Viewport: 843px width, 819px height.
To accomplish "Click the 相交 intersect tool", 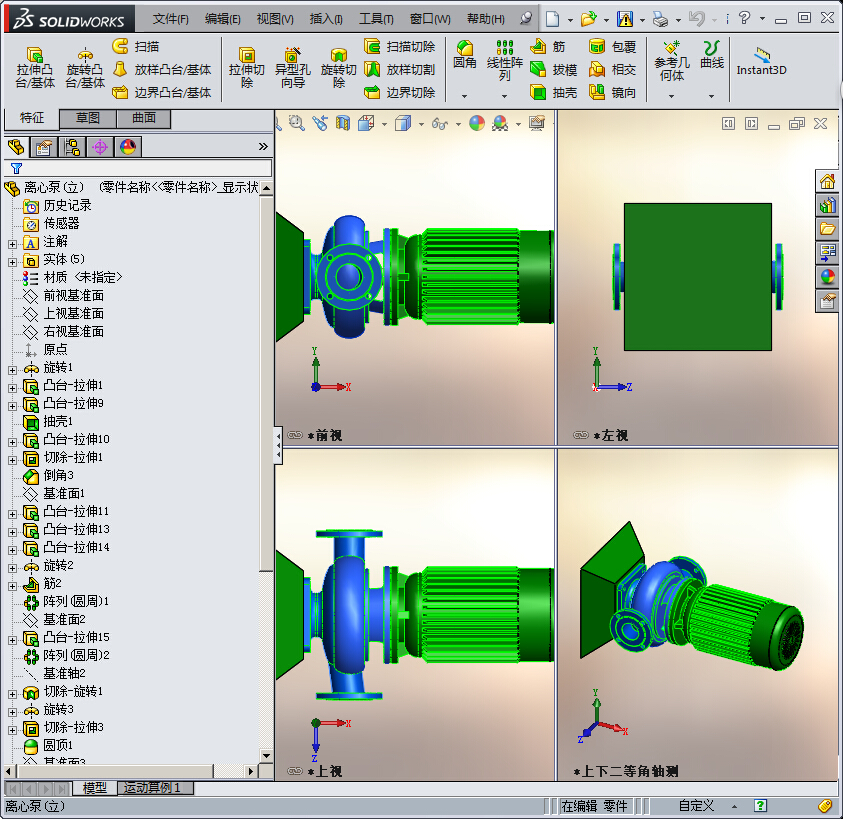I will click(x=612, y=69).
